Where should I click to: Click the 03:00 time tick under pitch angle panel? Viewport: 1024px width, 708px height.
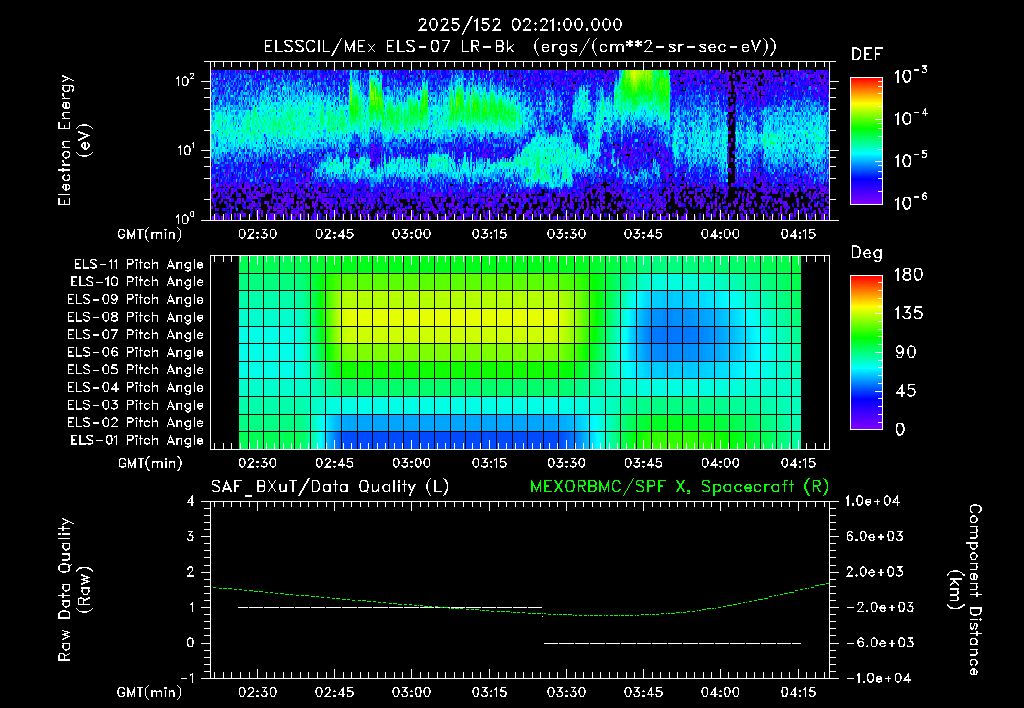pyautogui.click(x=411, y=463)
